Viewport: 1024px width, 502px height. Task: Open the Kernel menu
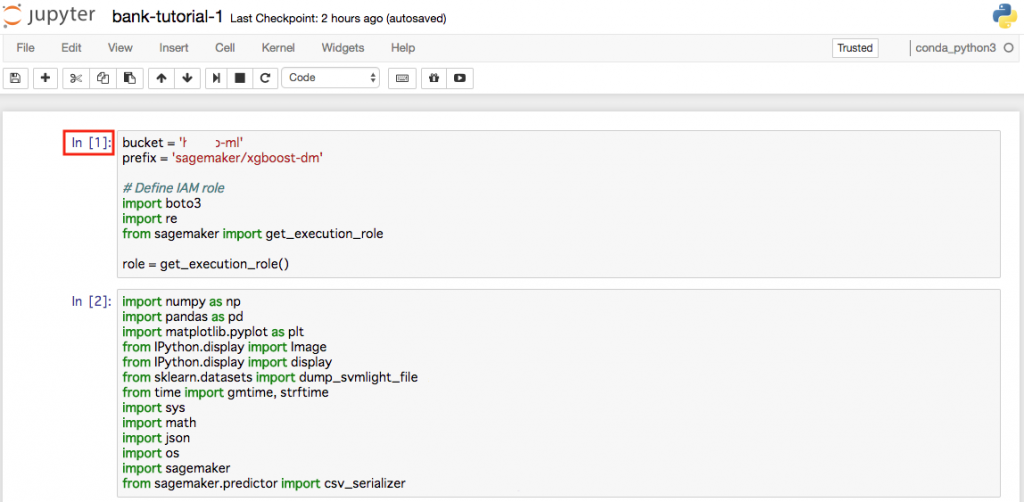coord(278,48)
